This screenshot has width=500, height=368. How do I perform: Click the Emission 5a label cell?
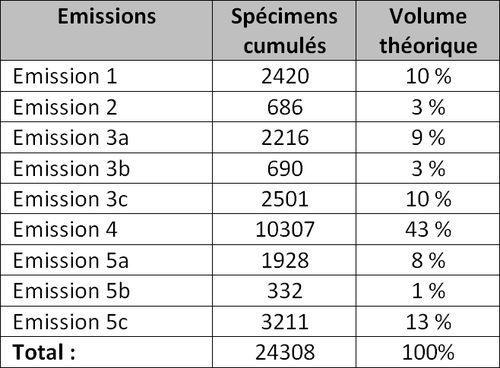(x=106, y=260)
